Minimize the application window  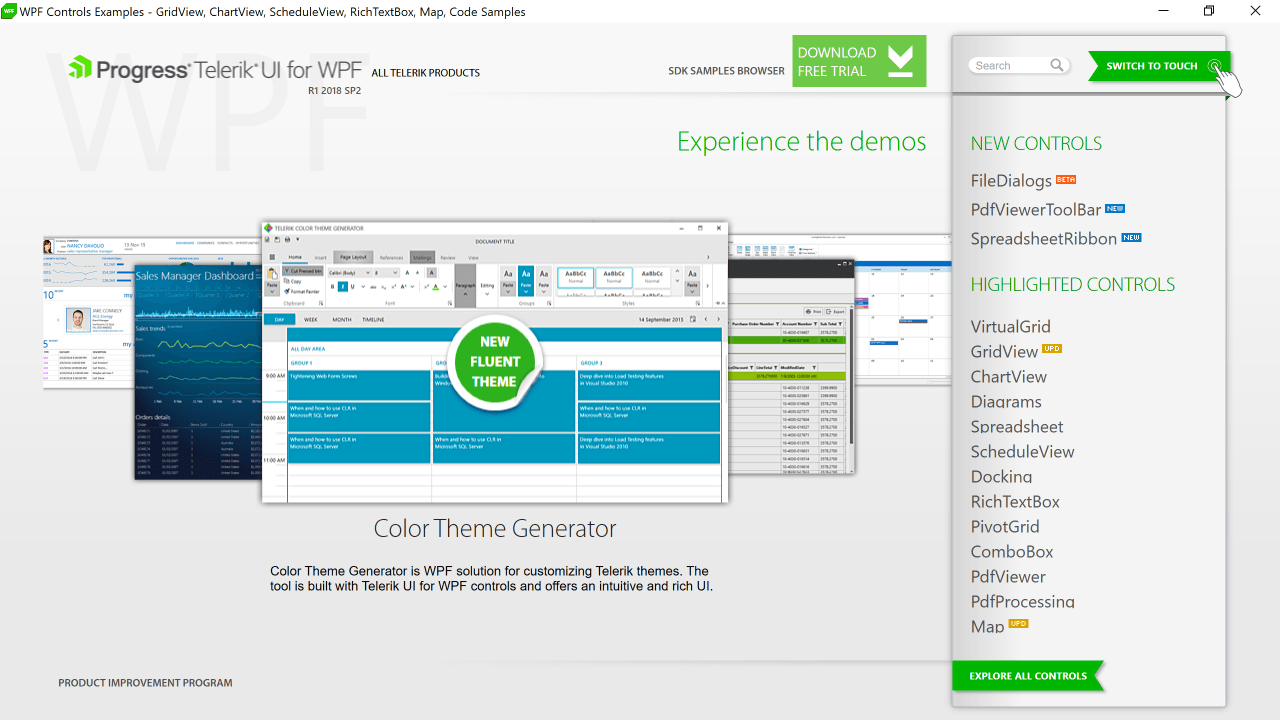tap(1164, 11)
